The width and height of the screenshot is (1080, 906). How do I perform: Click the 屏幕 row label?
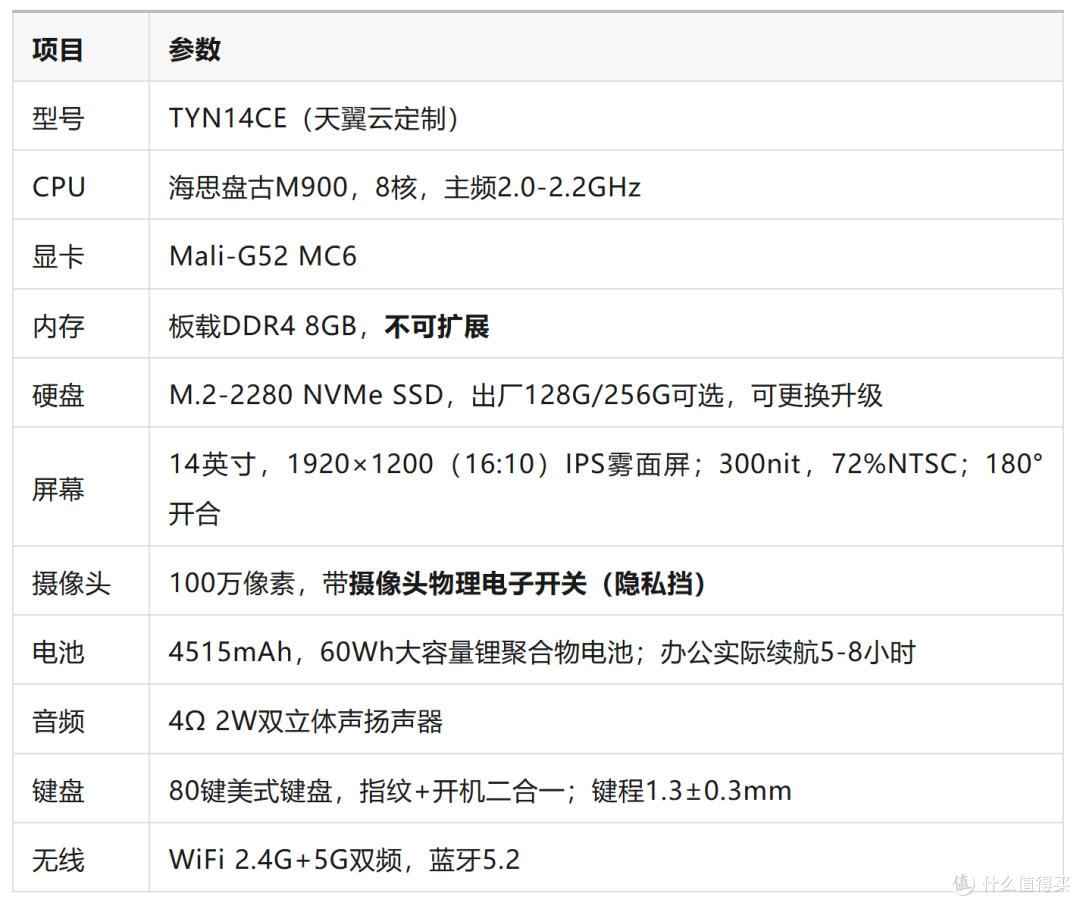pyautogui.click(x=58, y=489)
